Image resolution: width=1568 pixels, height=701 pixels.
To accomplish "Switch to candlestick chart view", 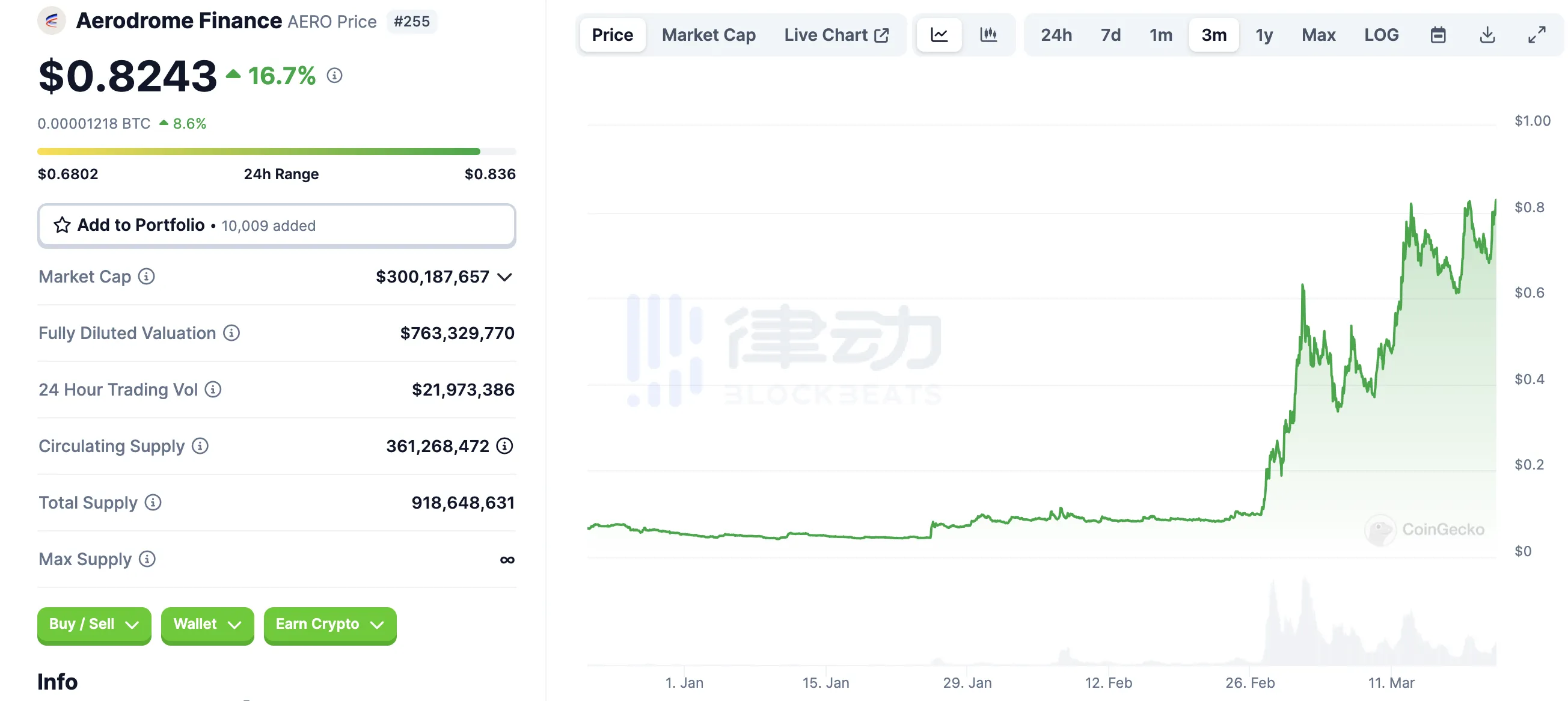I will (x=988, y=35).
